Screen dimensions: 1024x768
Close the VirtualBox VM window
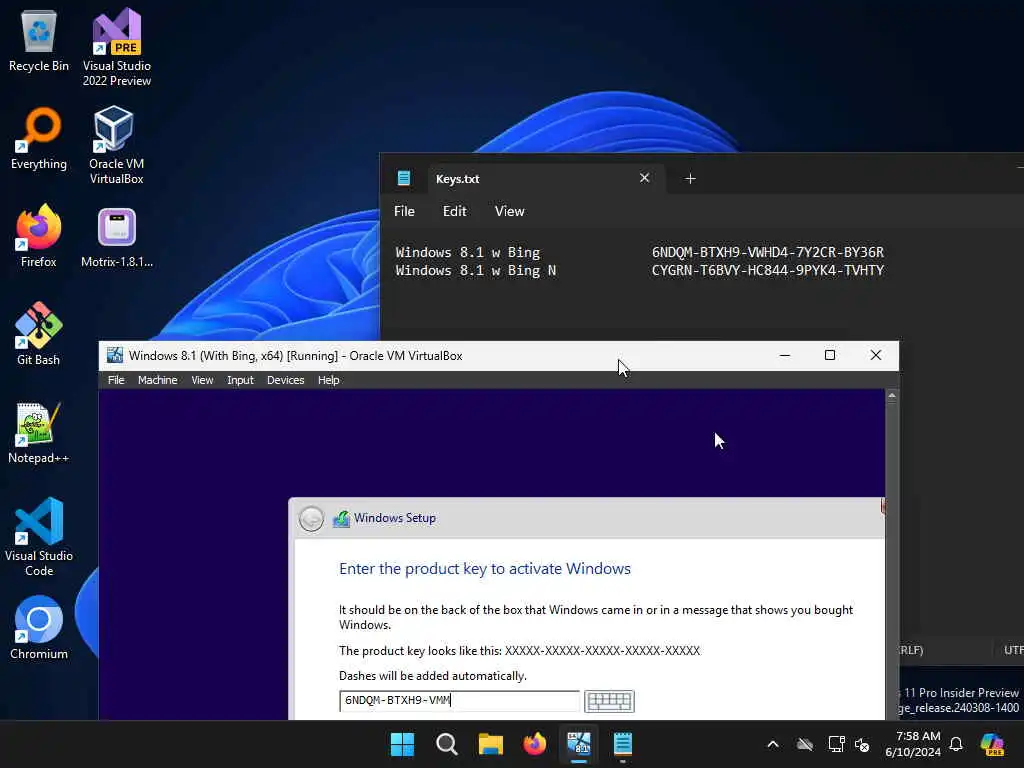876,355
